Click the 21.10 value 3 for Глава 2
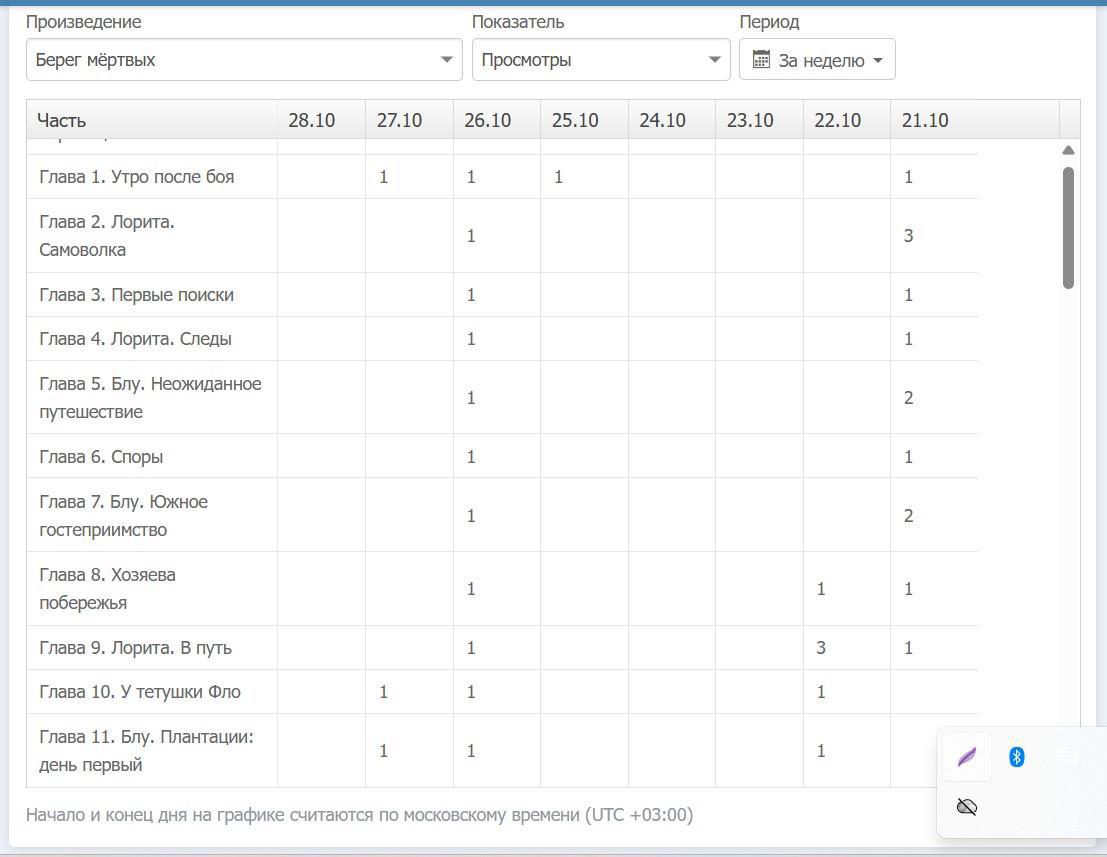Screen dimensions: 1107x857 pos(908,236)
